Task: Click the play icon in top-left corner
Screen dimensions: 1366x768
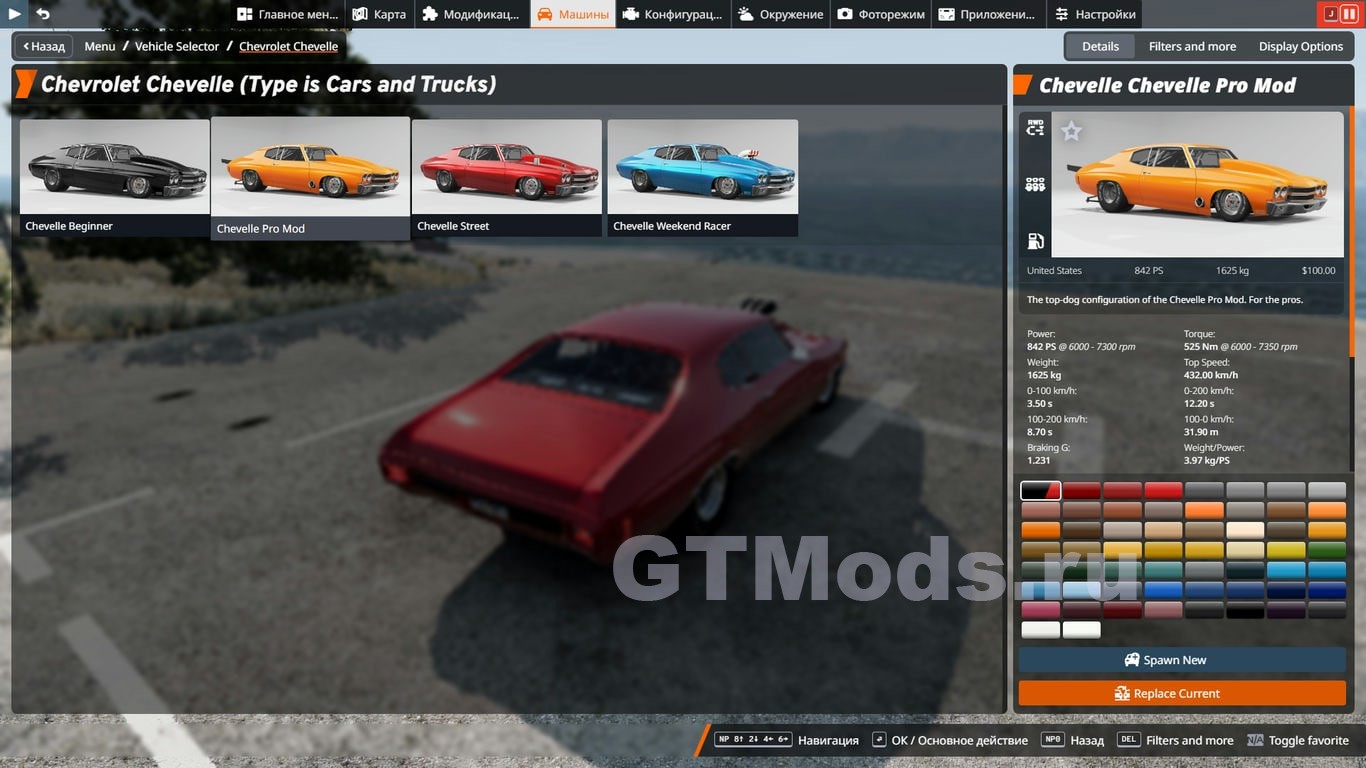Action: click(x=14, y=14)
